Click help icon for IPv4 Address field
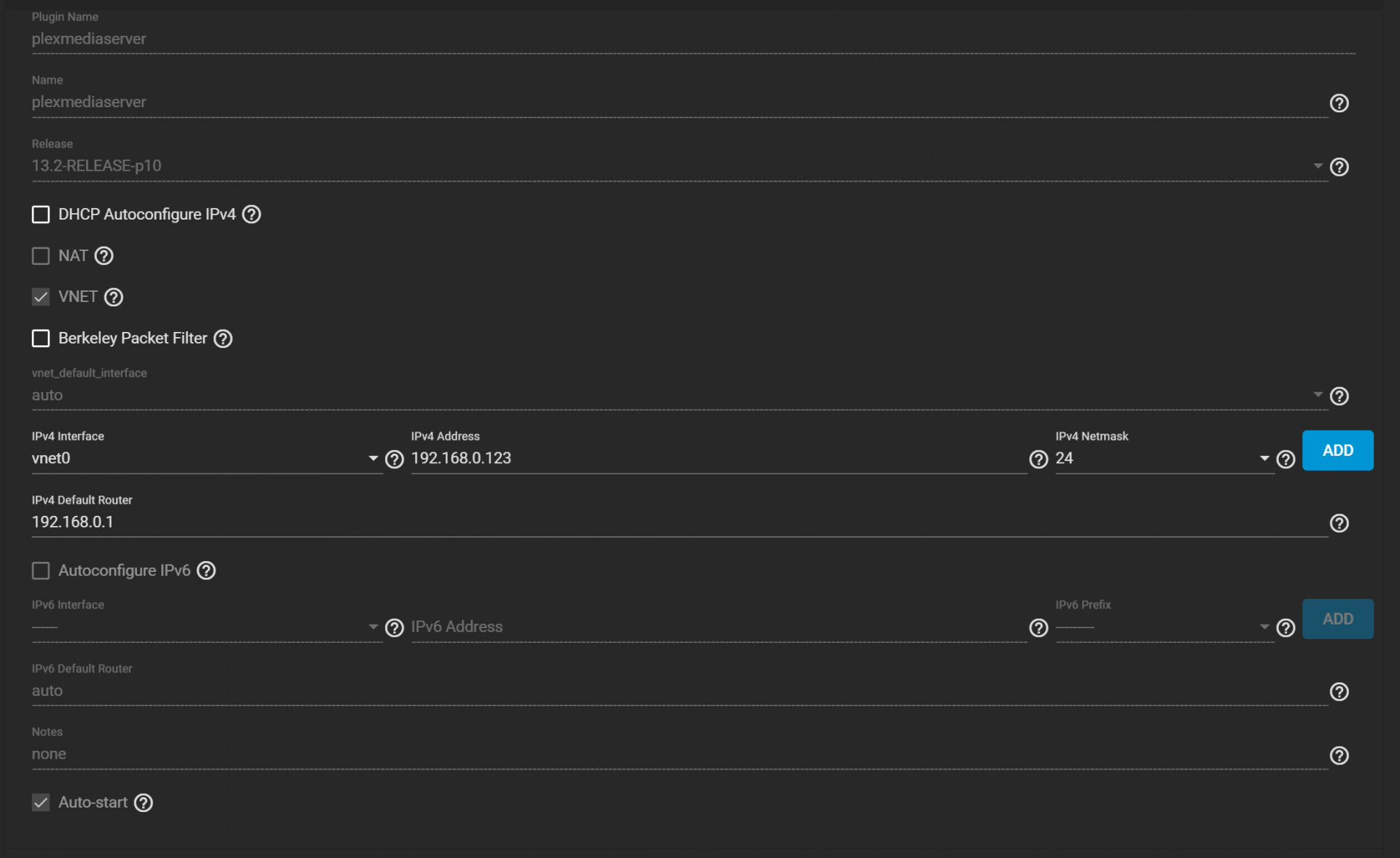The width and height of the screenshot is (1400, 858). pyautogui.click(x=1038, y=459)
